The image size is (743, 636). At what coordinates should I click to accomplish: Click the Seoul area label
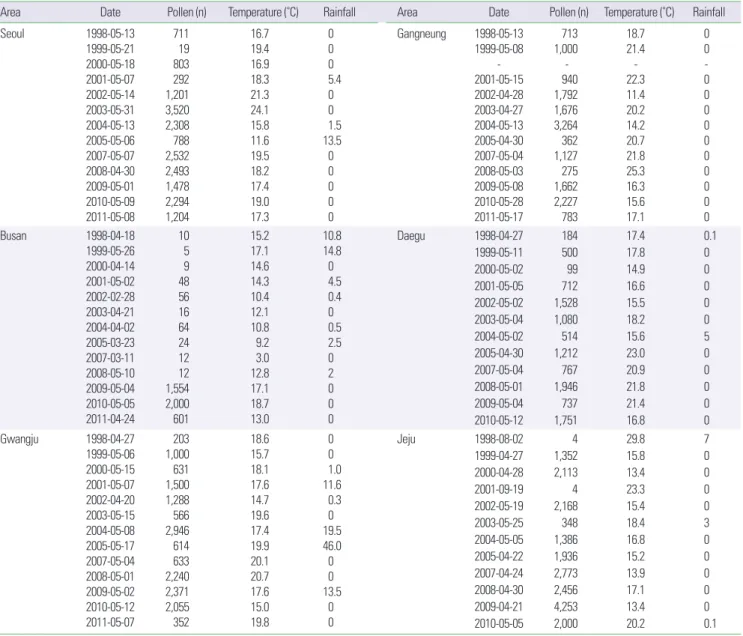pos(12,34)
